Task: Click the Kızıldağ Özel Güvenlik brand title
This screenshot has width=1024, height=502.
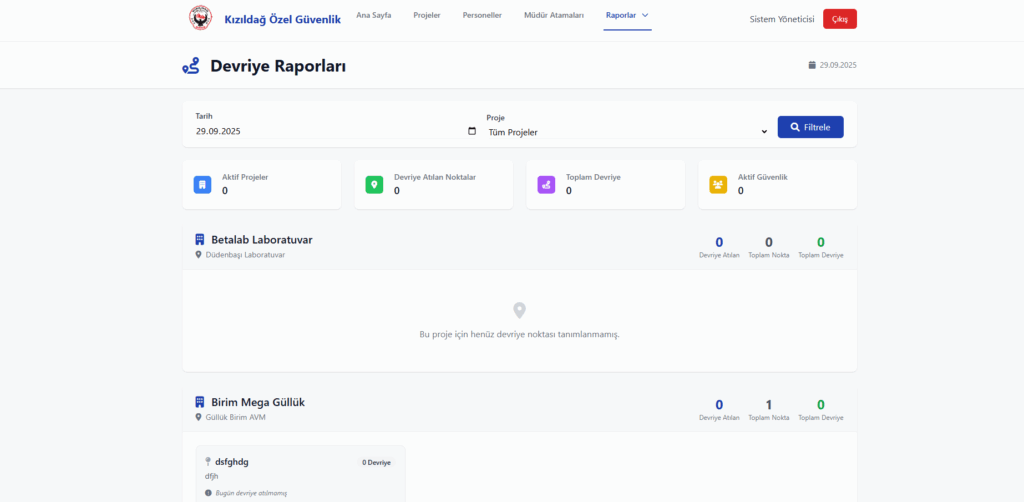Action: click(283, 19)
